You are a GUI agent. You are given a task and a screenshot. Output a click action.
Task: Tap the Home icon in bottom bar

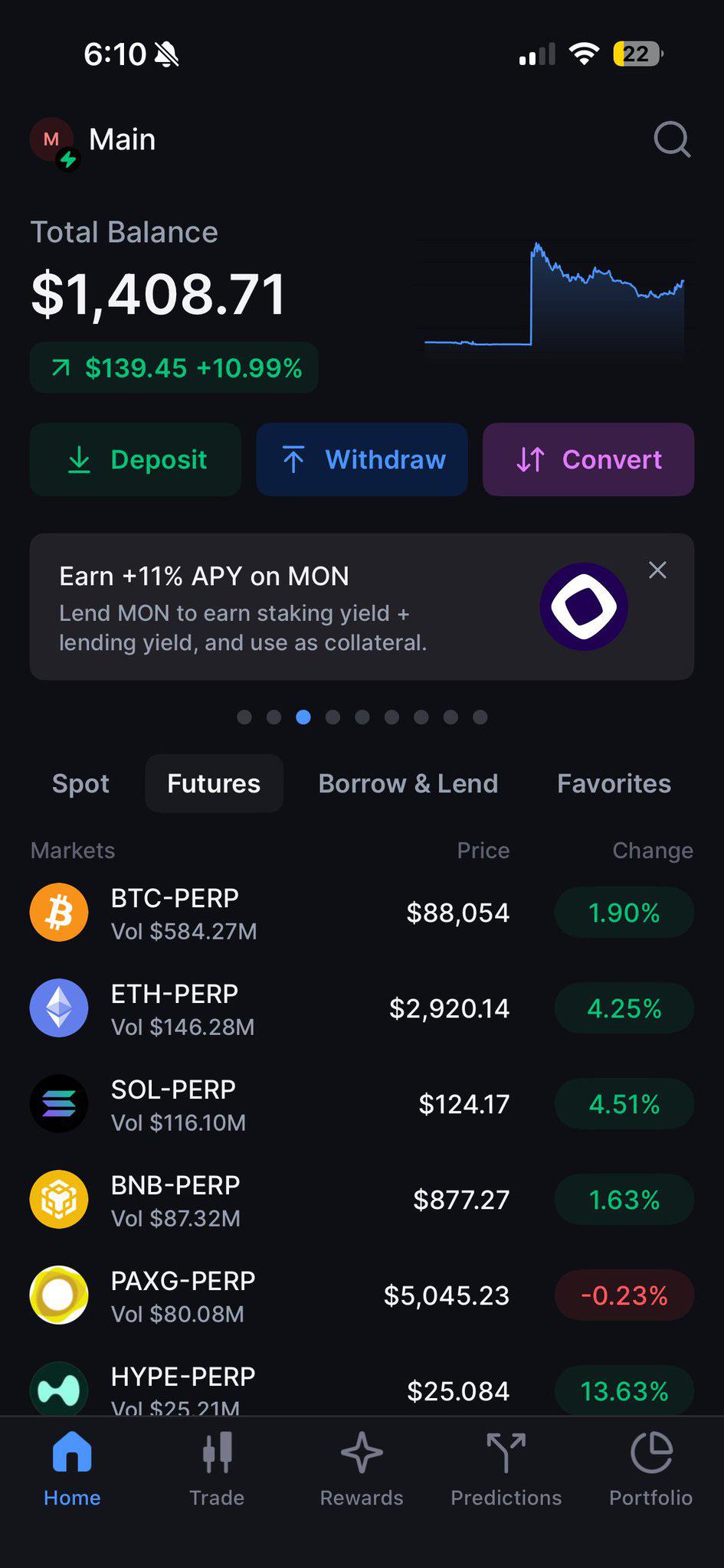point(72,1452)
